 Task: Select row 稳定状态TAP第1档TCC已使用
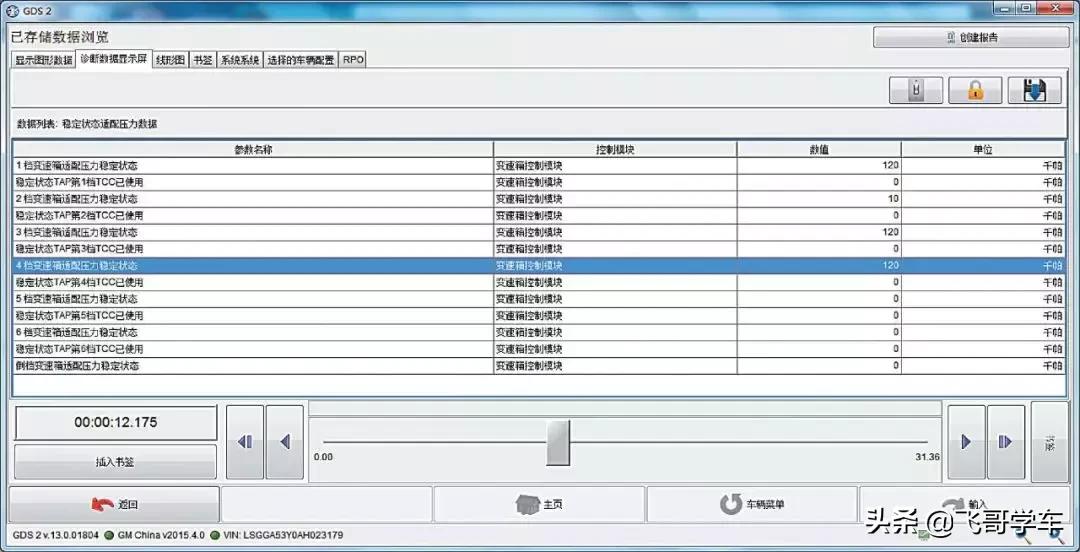539,182
